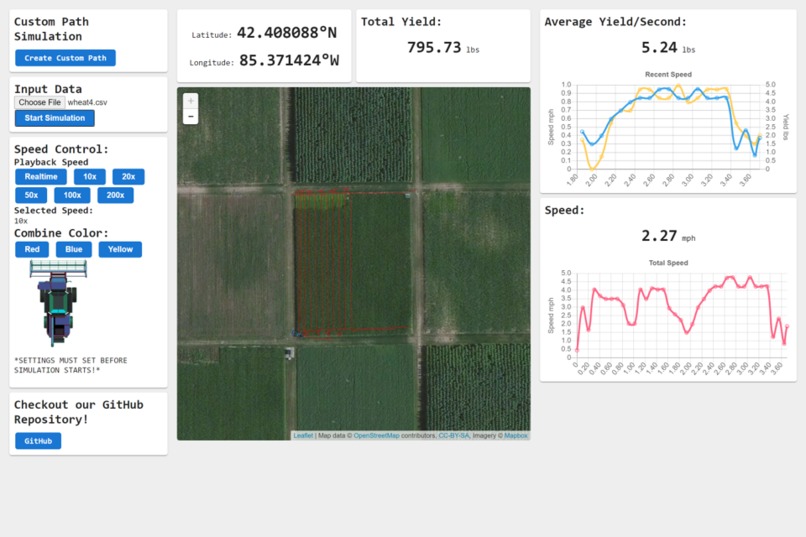This screenshot has width=806, height=537.
Task: Click the Total Speed chart
Action: click(x=668, y=318)
